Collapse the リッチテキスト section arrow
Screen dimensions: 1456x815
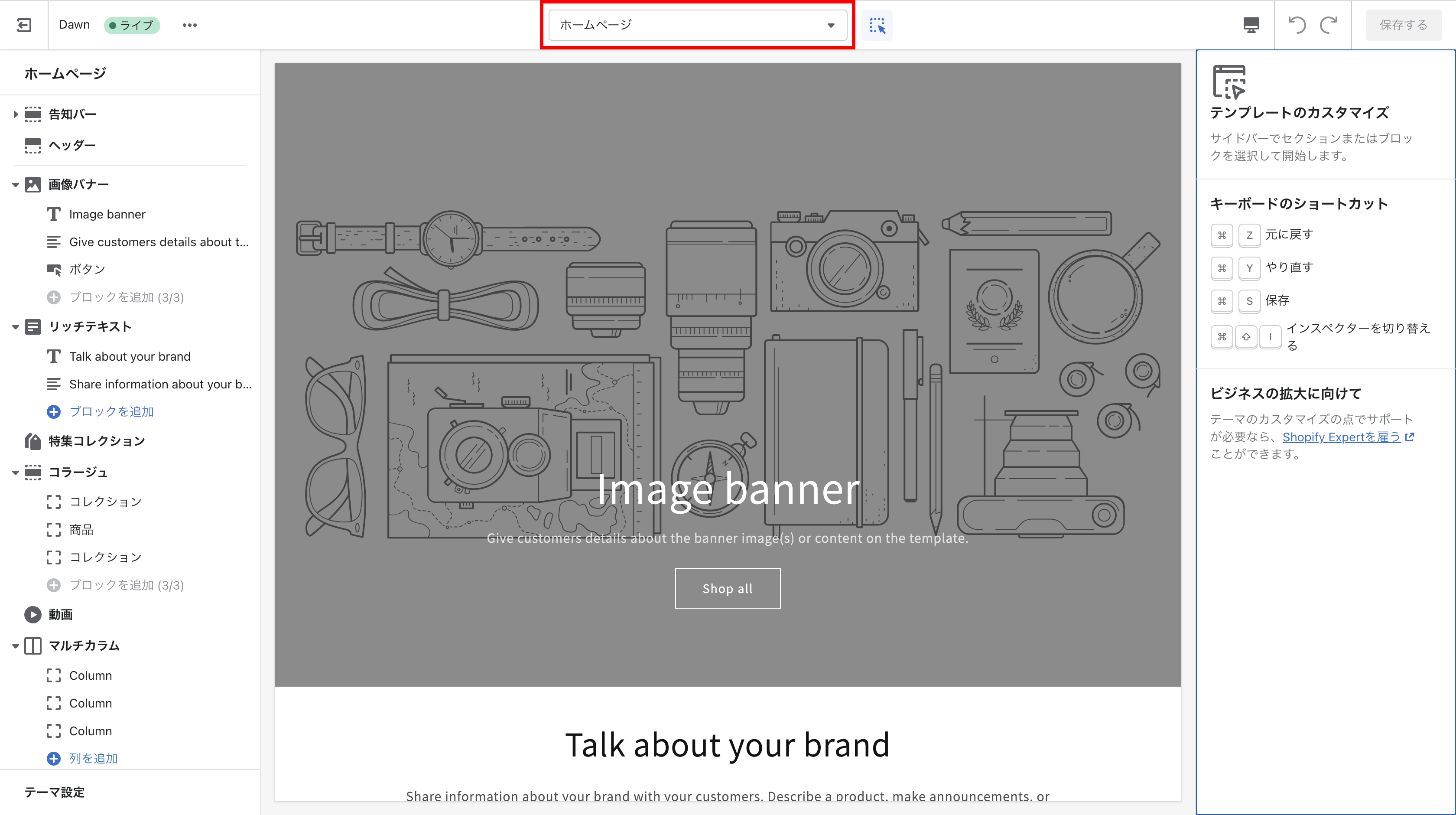pyautogui.click(x=15, y=327)
